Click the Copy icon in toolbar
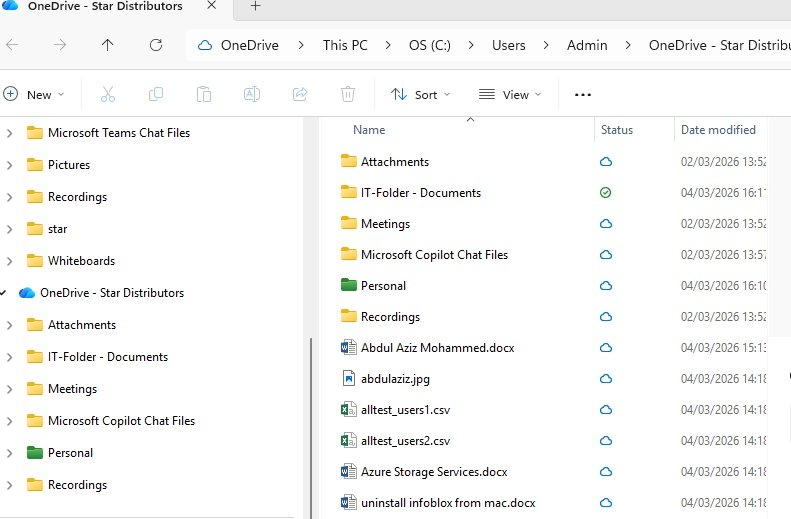The image size is (791, 519). pyautogui.click(x=156, y=94)
